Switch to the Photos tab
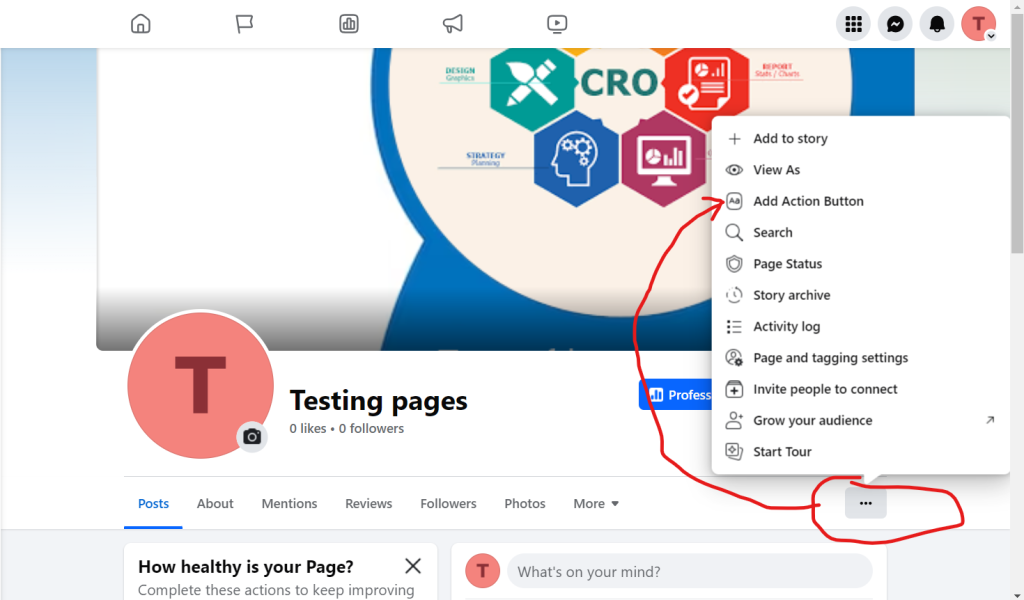Viewport: 1024px width, 600px height. pos(524,503)
